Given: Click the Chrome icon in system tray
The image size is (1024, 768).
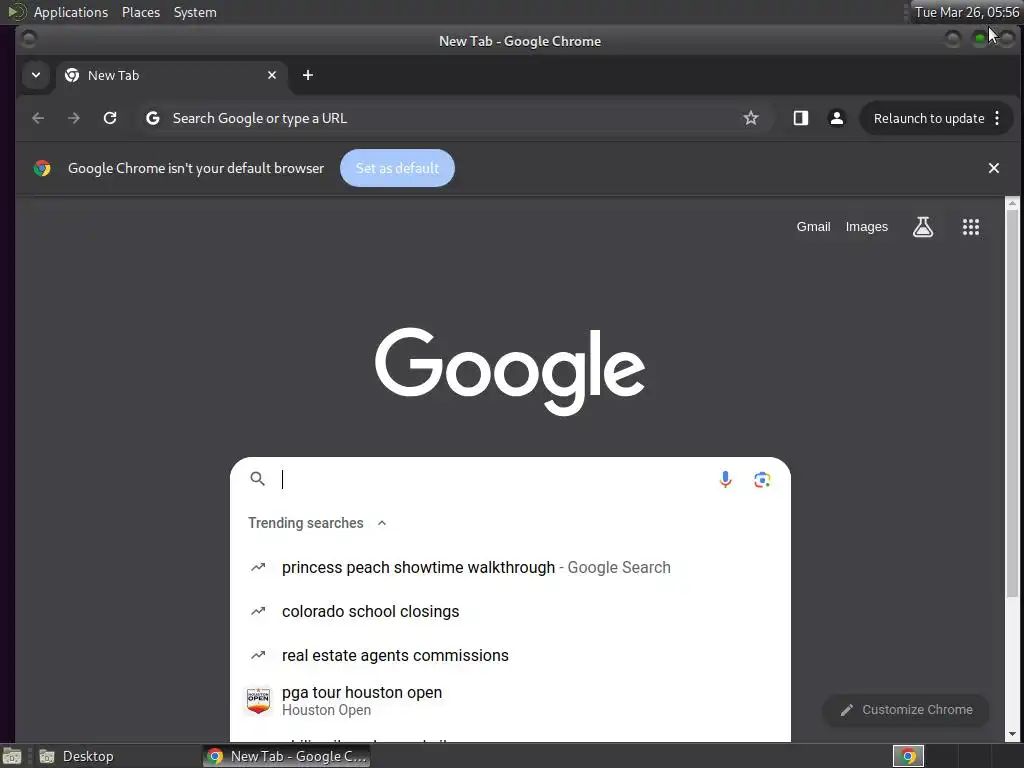Looking at the screenshot, I should coord(908,756).
